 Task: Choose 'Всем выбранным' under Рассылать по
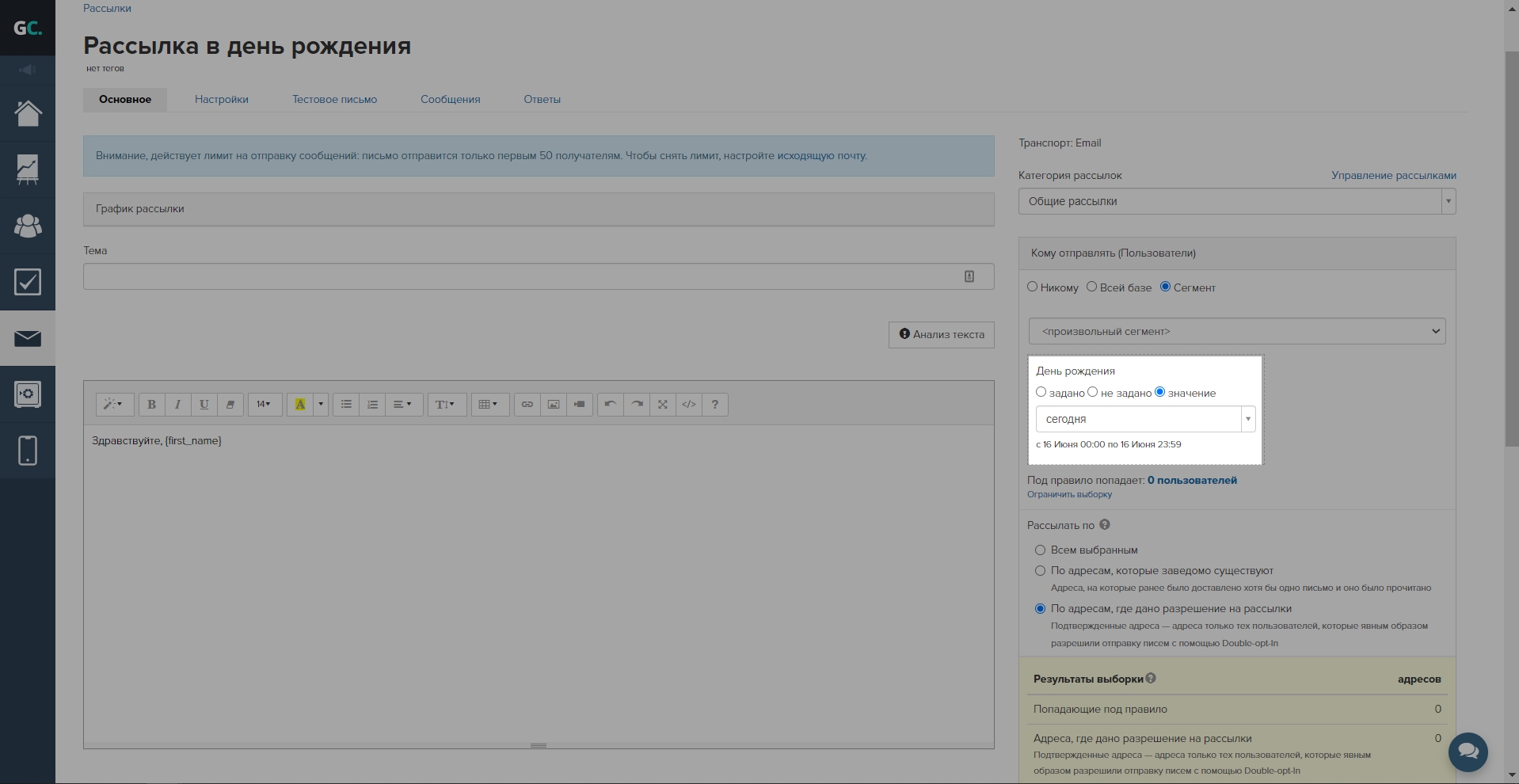point(1041,550)
